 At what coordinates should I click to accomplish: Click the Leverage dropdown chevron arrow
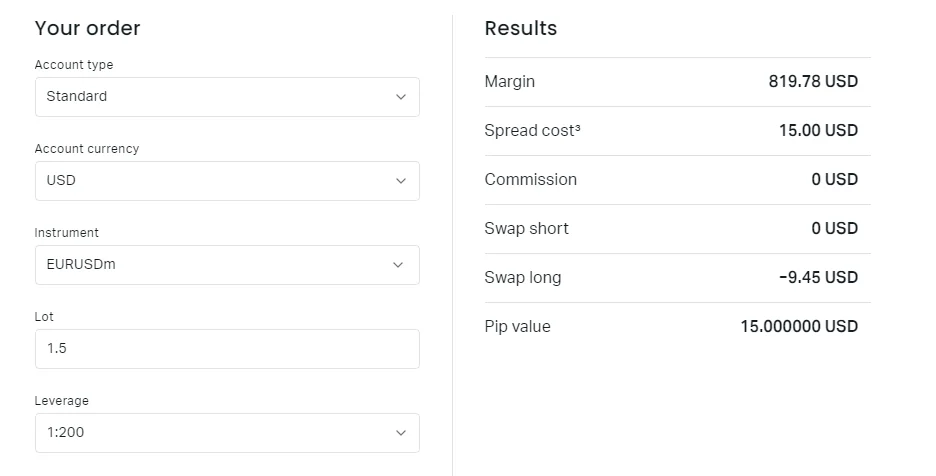click(401, 433)
